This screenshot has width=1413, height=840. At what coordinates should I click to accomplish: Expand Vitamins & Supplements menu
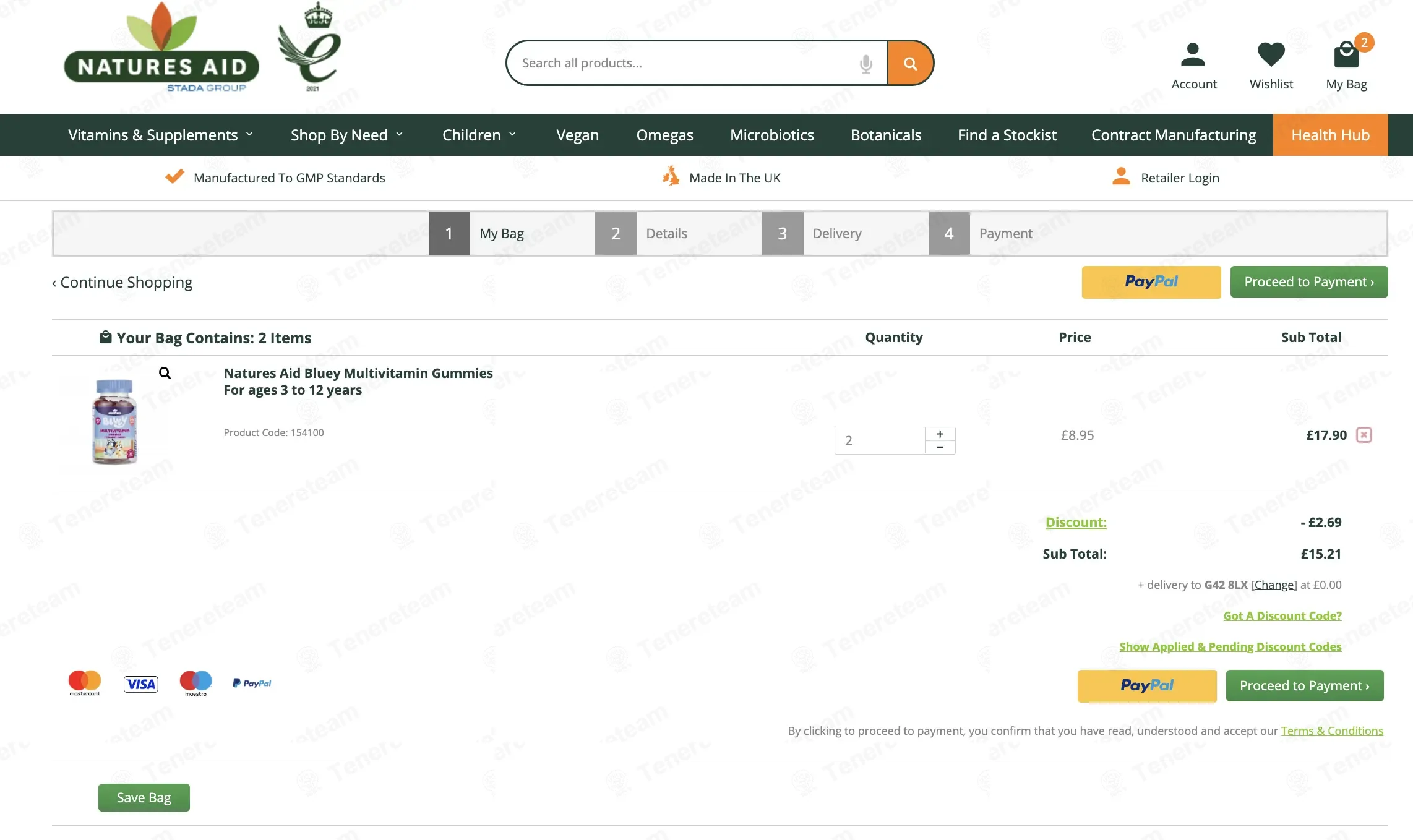tap(161, 135)
